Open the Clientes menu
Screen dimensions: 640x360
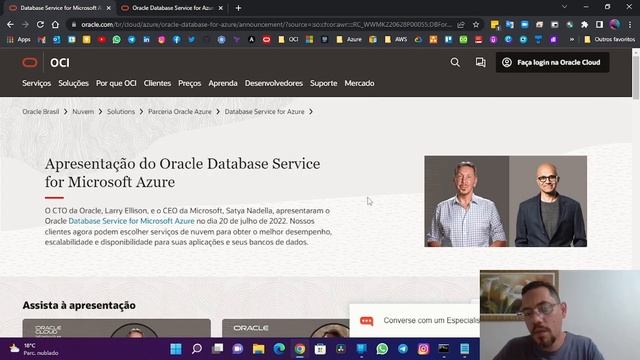point(157,83)
